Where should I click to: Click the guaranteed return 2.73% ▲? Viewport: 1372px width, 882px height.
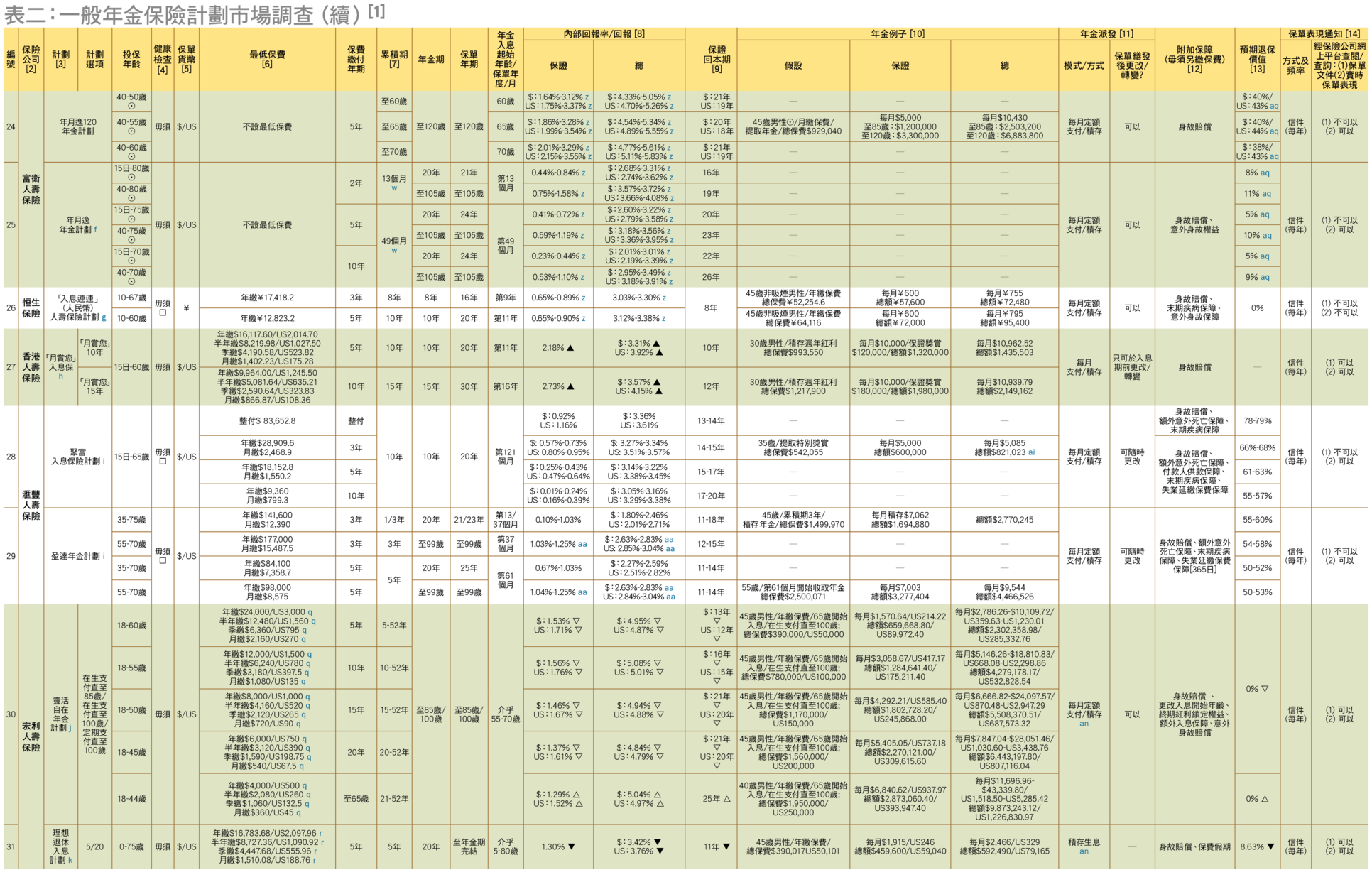point(558,386)
